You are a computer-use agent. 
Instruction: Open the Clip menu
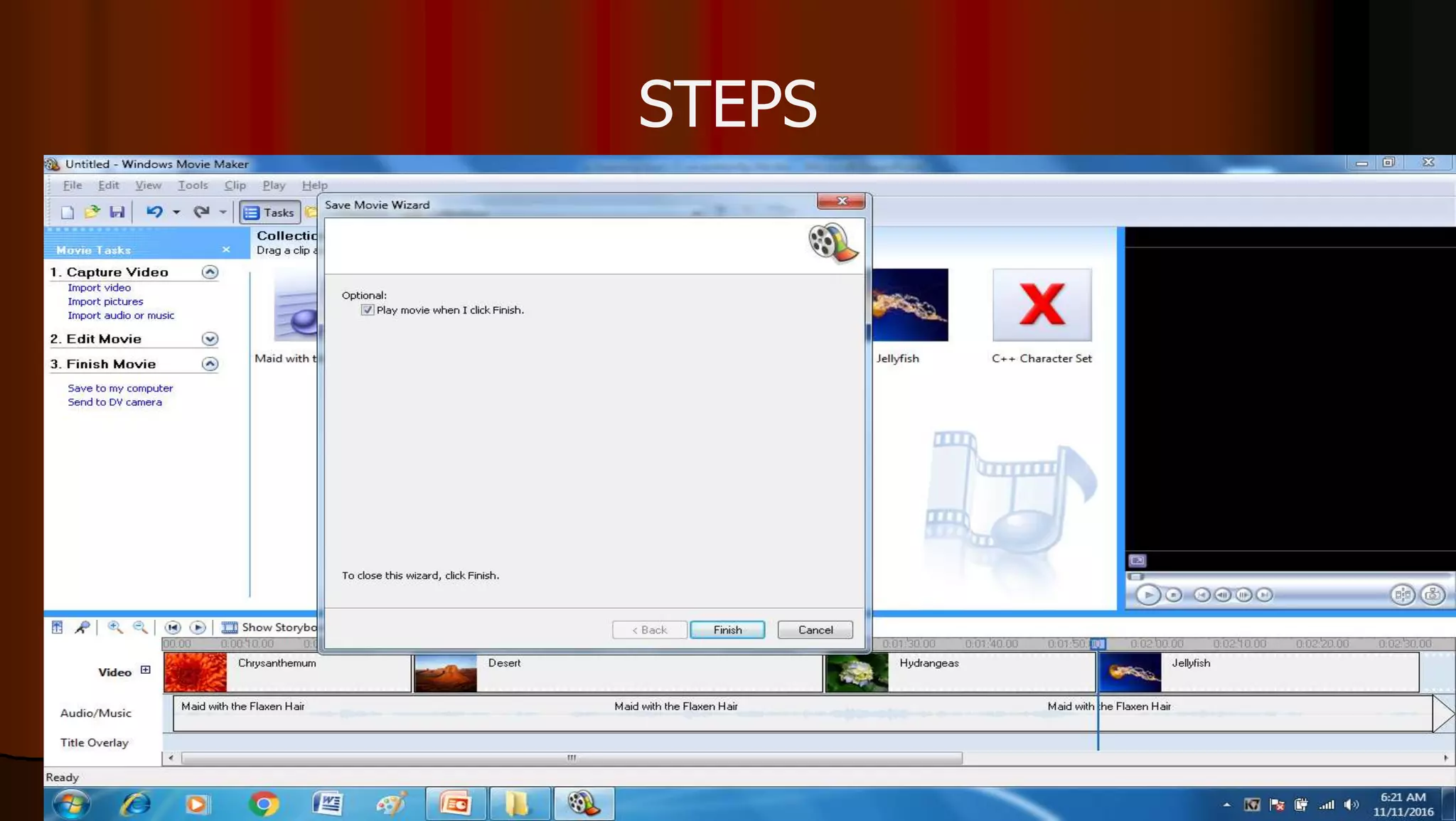(x=235, y=185)
